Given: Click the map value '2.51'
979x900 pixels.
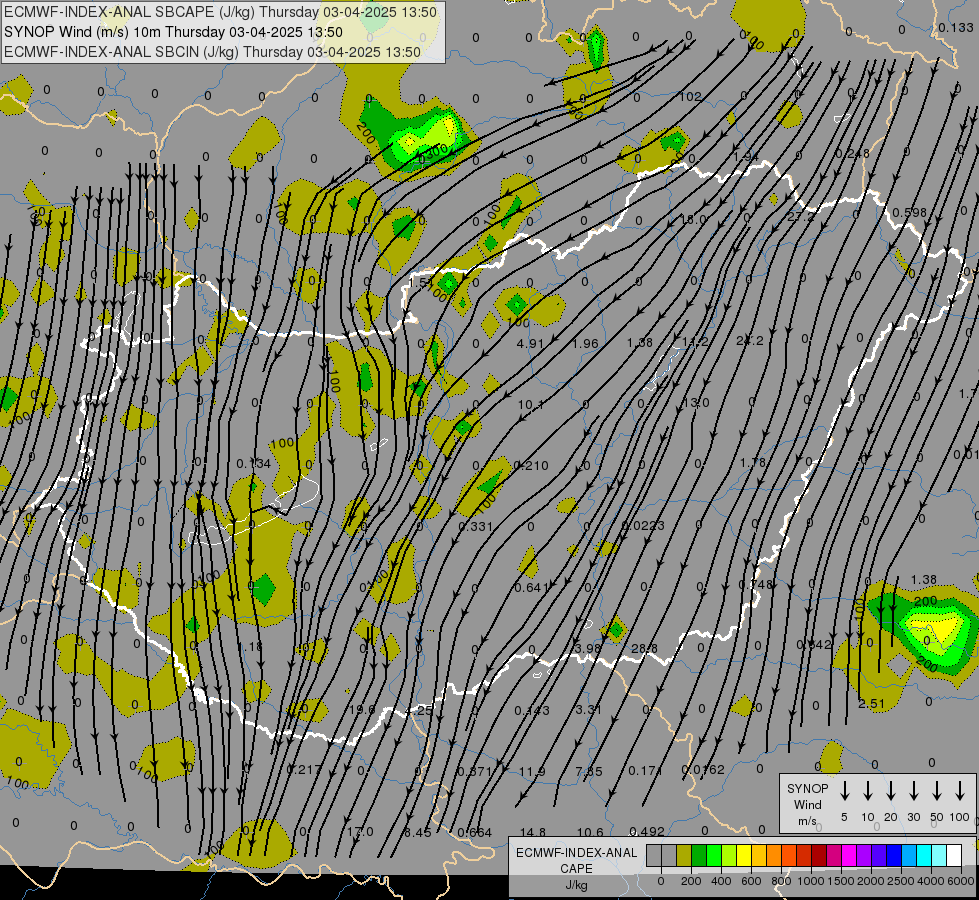Looking at the screenshot, I should (871, 704).
